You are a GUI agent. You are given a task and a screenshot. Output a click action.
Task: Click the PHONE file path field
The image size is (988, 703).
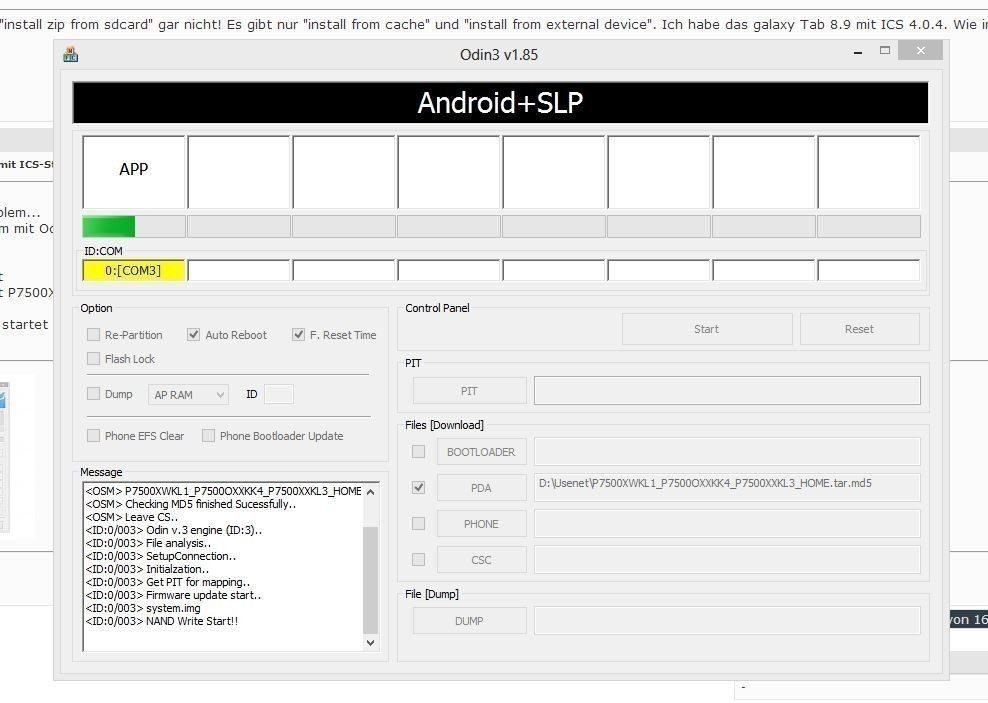point(727,523)
